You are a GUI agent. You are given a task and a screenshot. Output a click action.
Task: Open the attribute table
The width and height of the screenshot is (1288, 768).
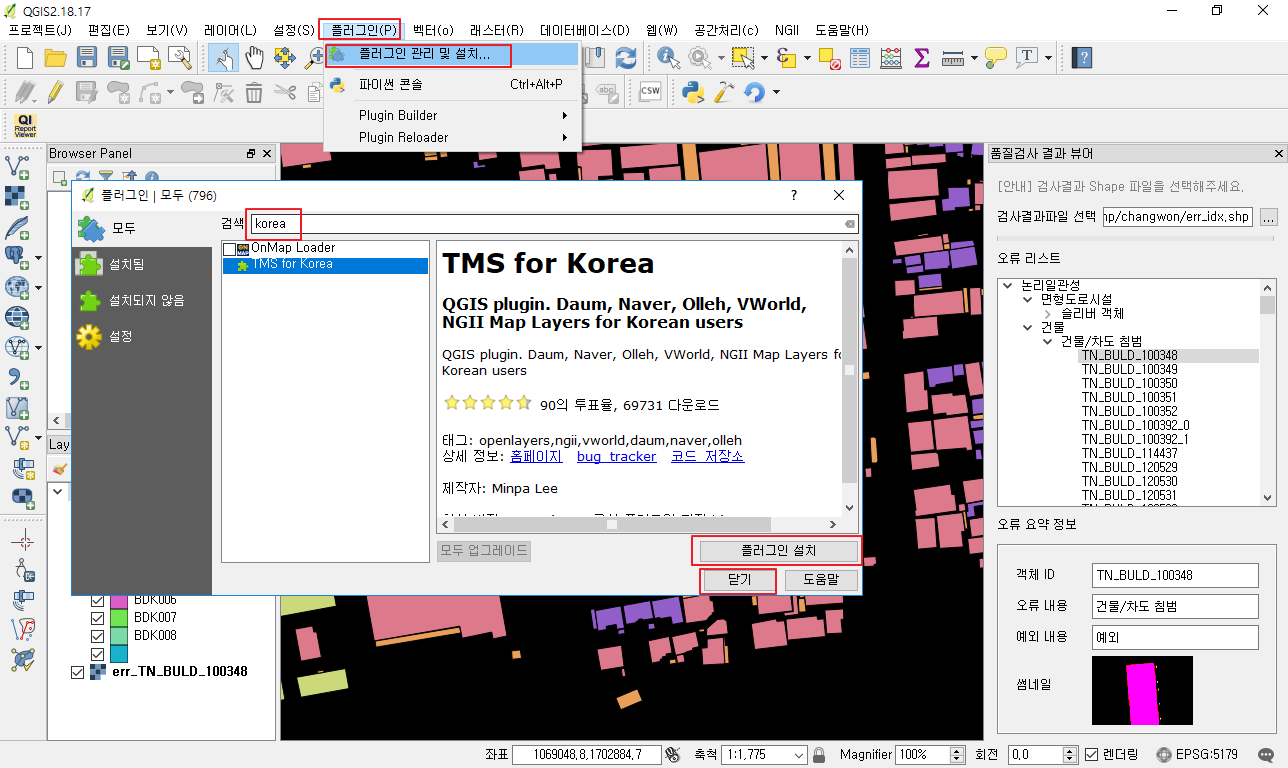pyautogui.click(x=860, y=58)
